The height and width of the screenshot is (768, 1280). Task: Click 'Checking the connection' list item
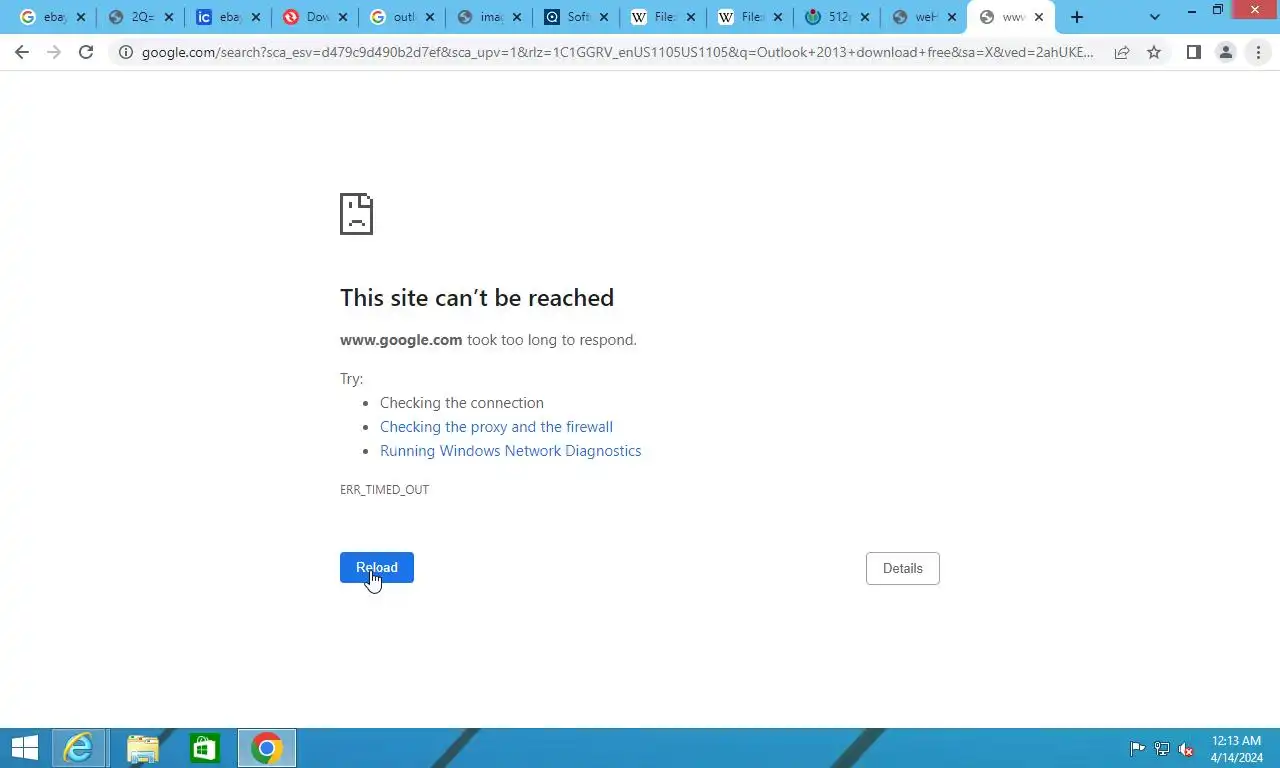462,403
